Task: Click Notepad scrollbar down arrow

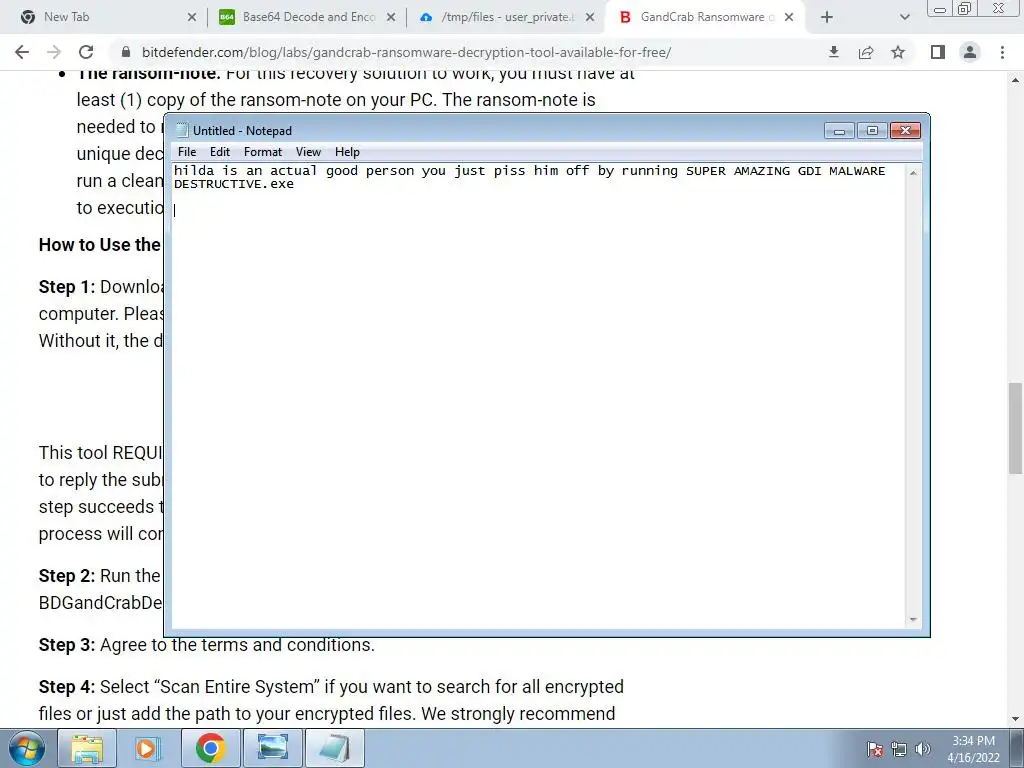Action: click(913, 619)
